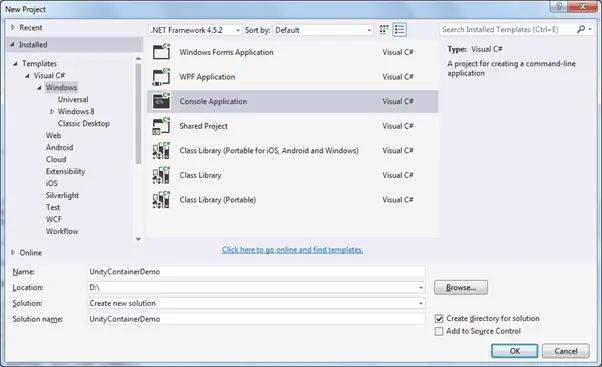Open the Location dropdown arrow
This screenshot has height=367, width=602.
pos(421,288)
